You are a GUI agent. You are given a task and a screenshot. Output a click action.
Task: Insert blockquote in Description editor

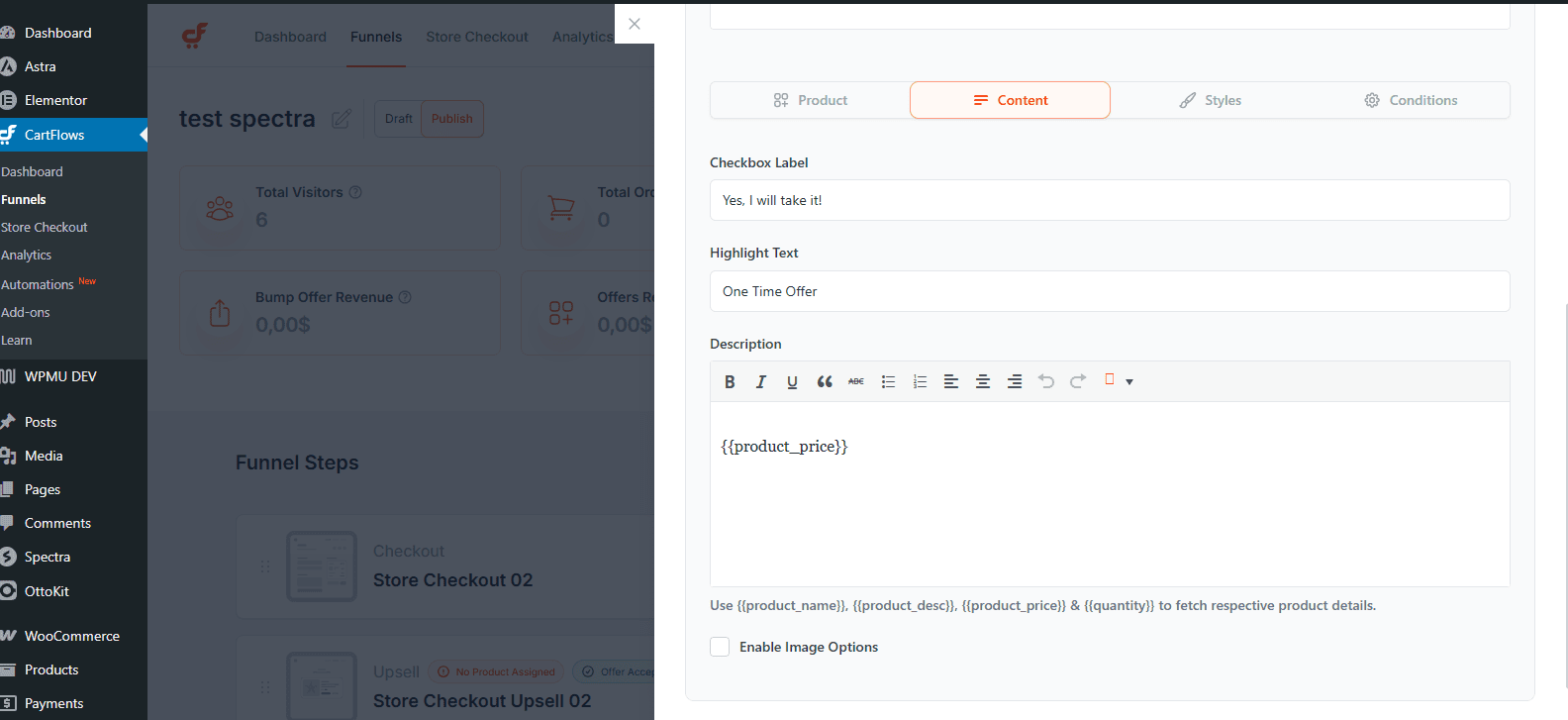click(824, 381)
